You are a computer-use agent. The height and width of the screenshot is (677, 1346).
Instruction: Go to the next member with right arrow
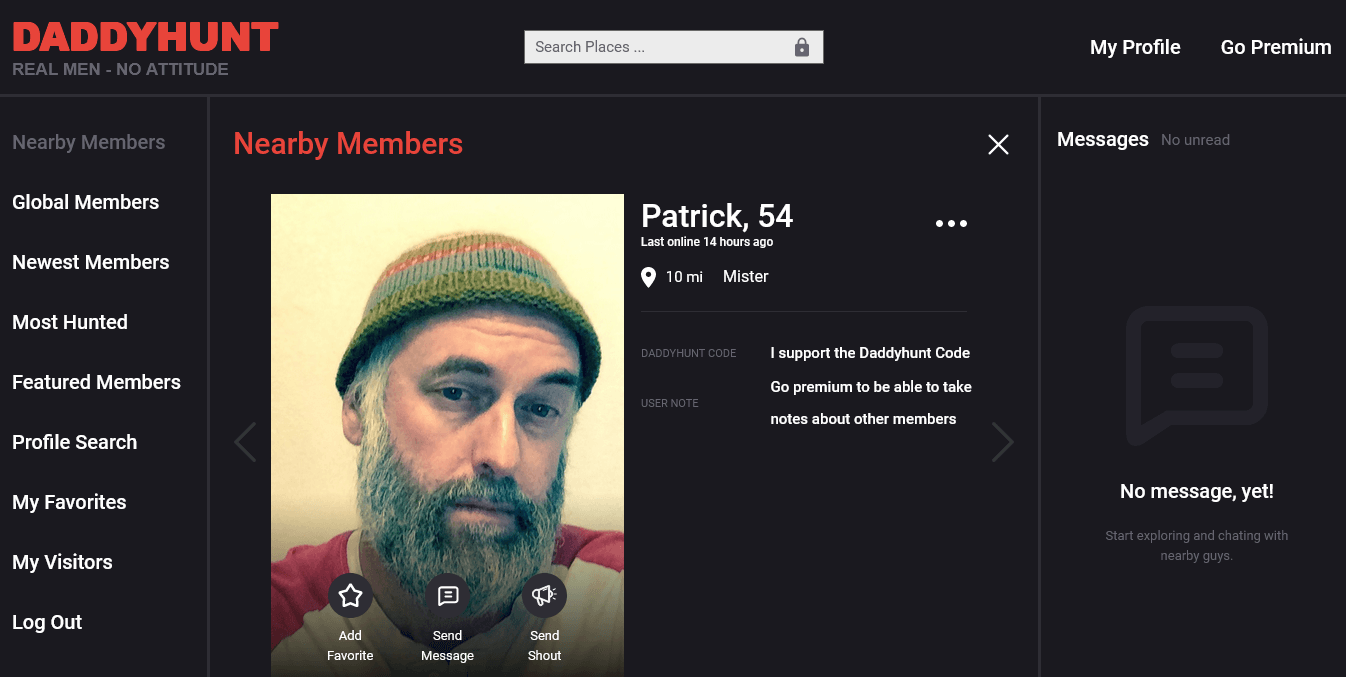(x=1002, y=442)
